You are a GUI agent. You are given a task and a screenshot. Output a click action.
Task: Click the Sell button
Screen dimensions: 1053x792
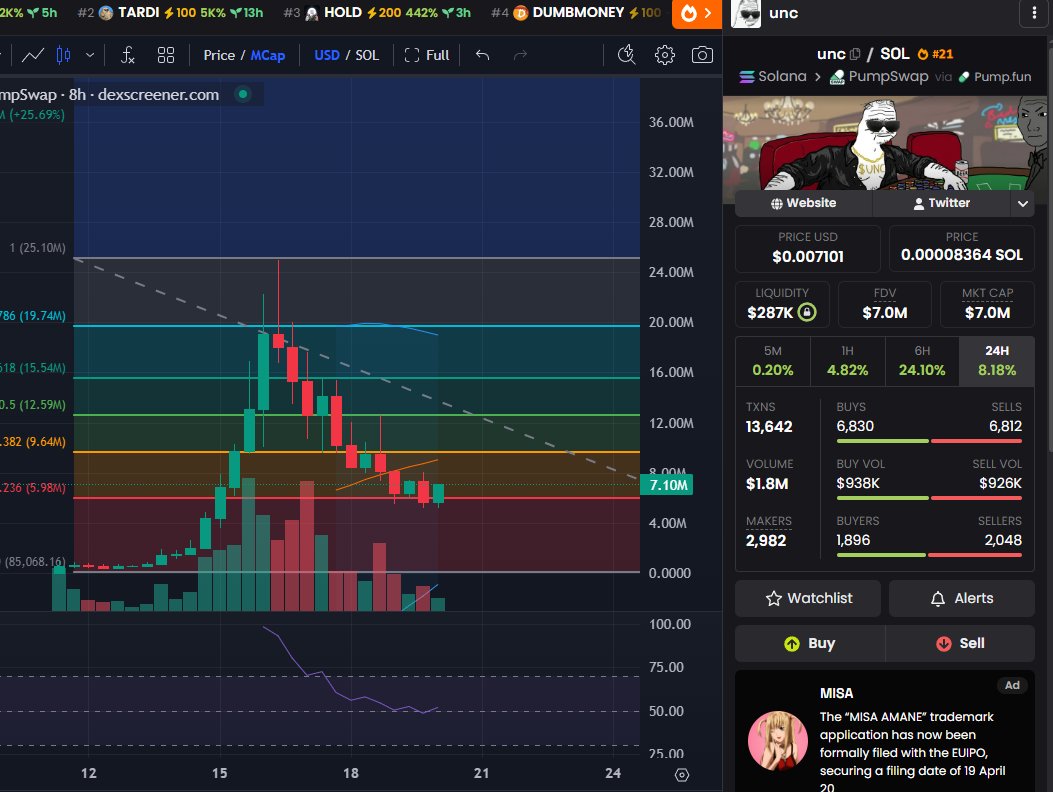coord(960,644)
